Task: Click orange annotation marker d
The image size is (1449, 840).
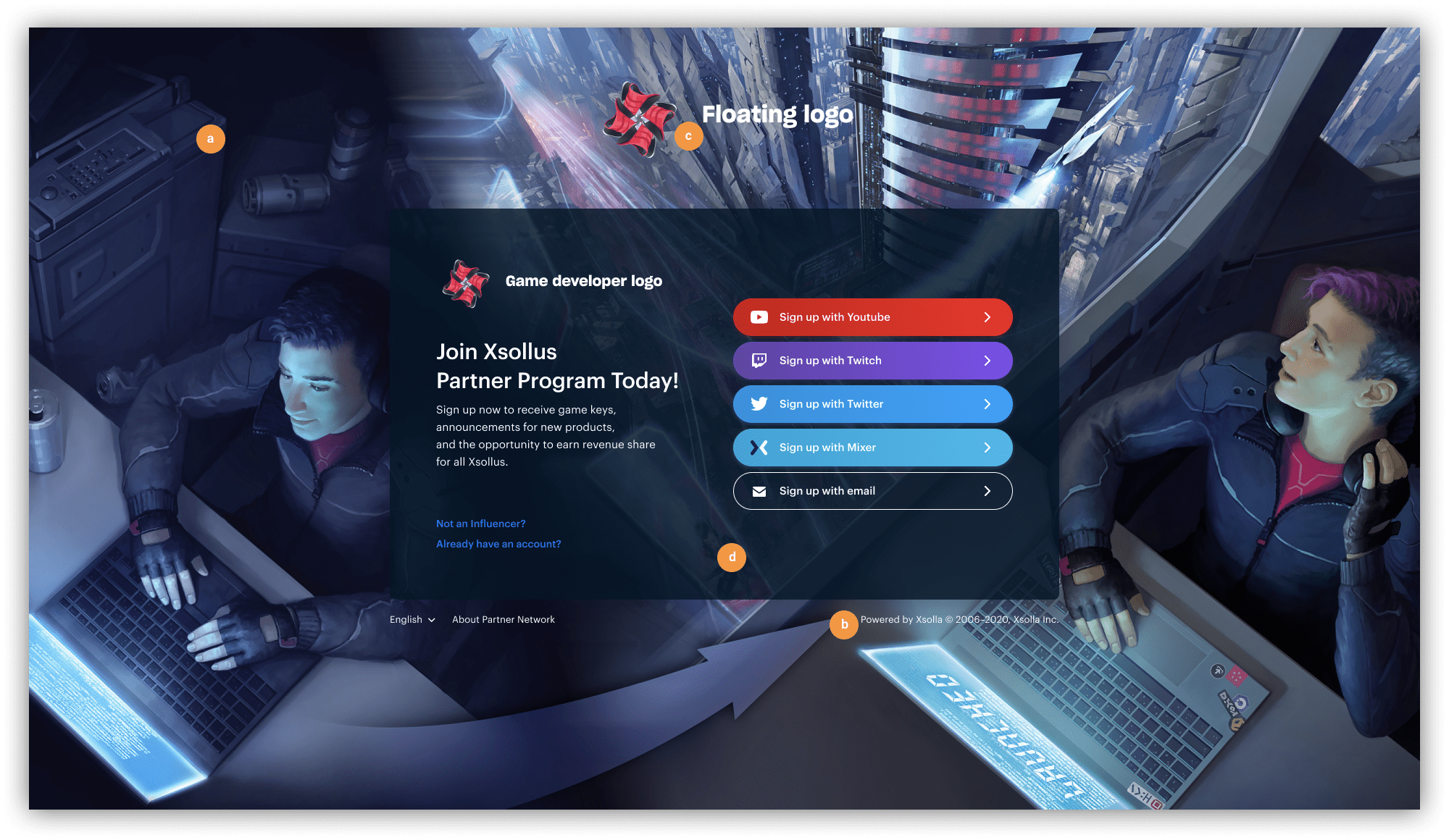Action: click(732, 558)
